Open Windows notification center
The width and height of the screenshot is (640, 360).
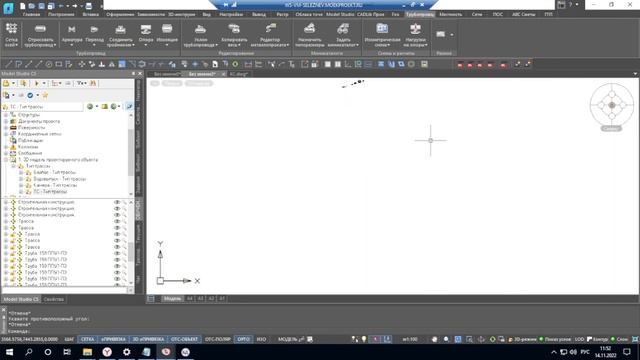point(627,352)
